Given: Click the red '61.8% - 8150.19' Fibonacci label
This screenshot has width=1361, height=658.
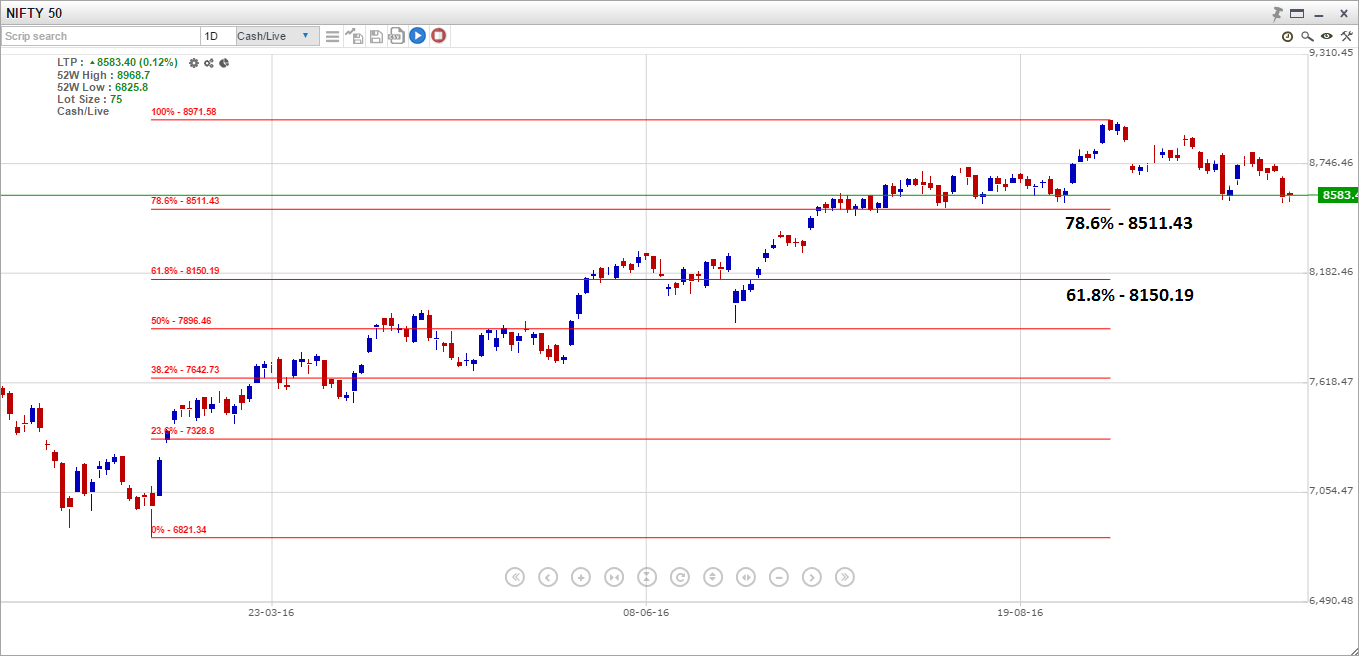Looking at the screenshot, I should pyautogui.click(x=185, y=271).
